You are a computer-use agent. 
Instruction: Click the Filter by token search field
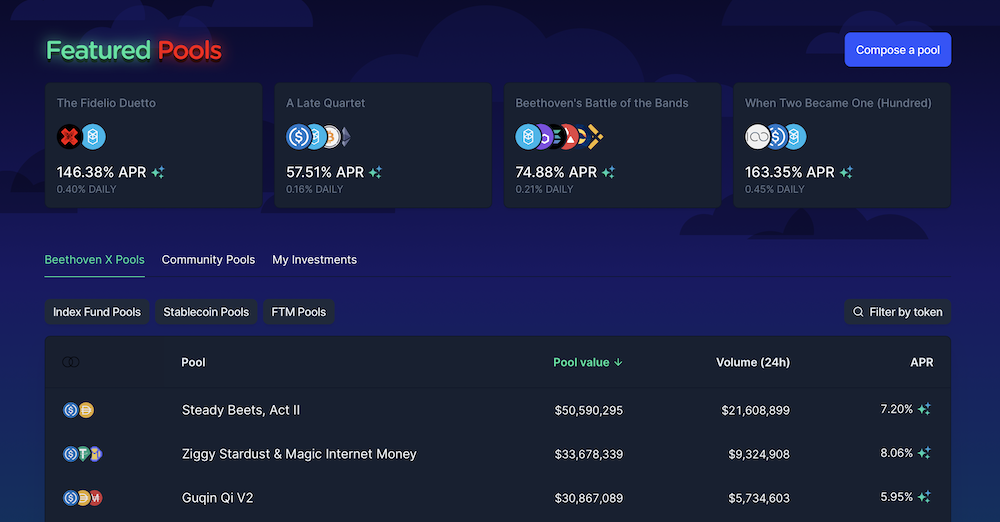[897, 312]
